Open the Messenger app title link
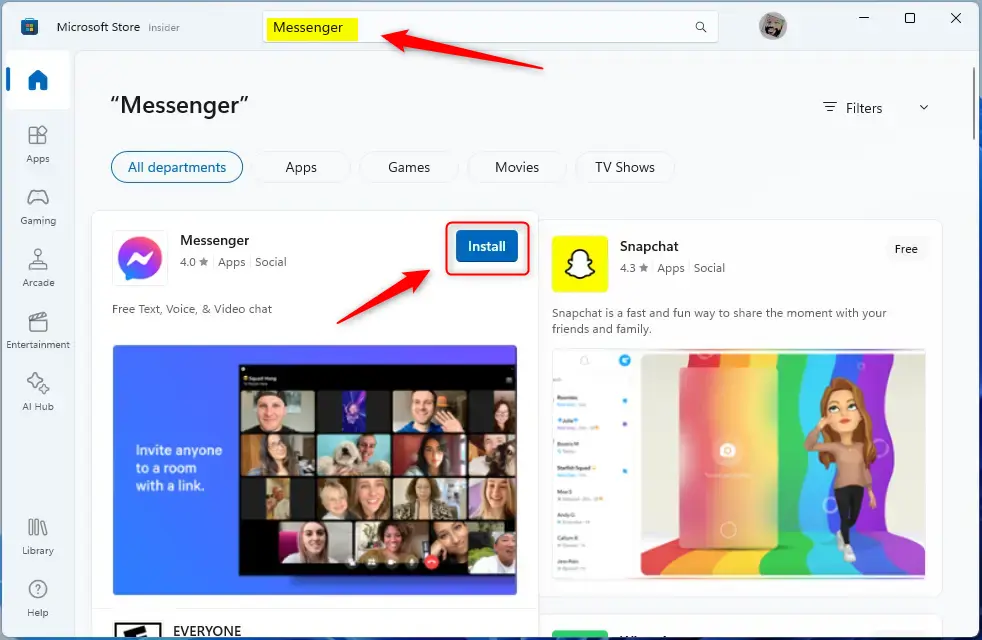 coord(214,240)
